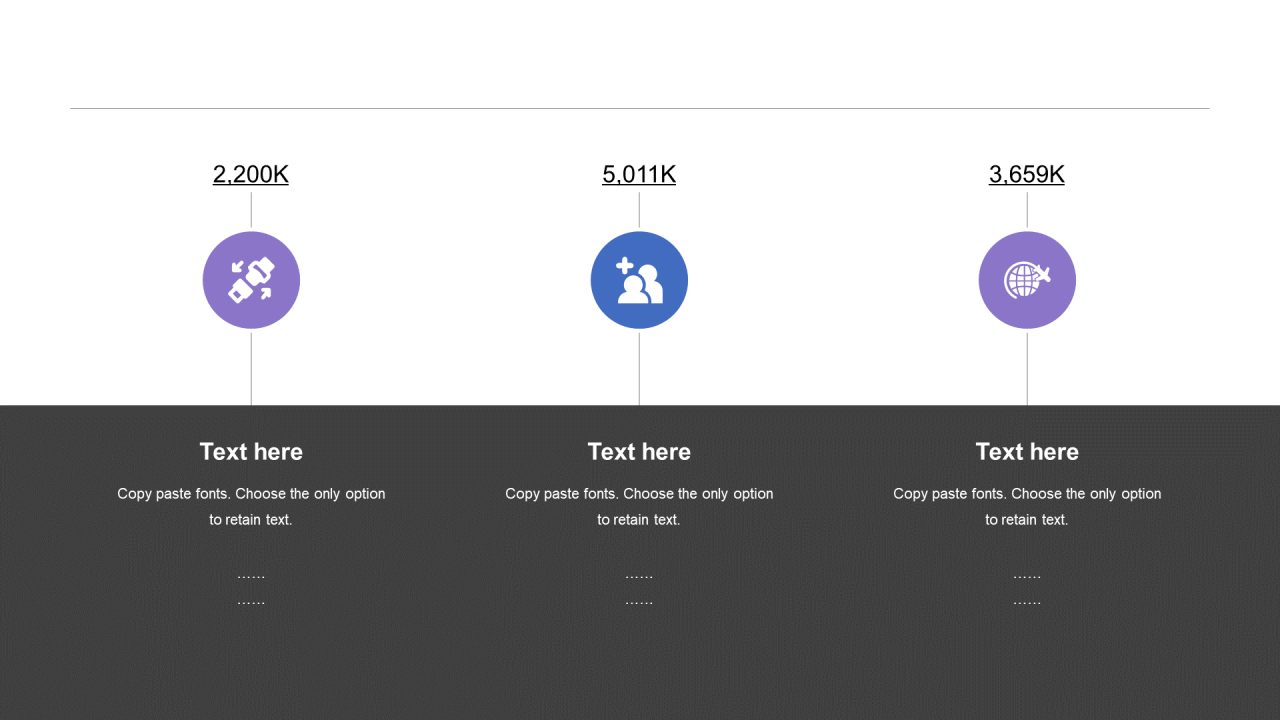Image resolution: width=1280 pixels, height=720 pixels.
Task: Select the 3,659K underlined figure
Action: [1027, 174]
